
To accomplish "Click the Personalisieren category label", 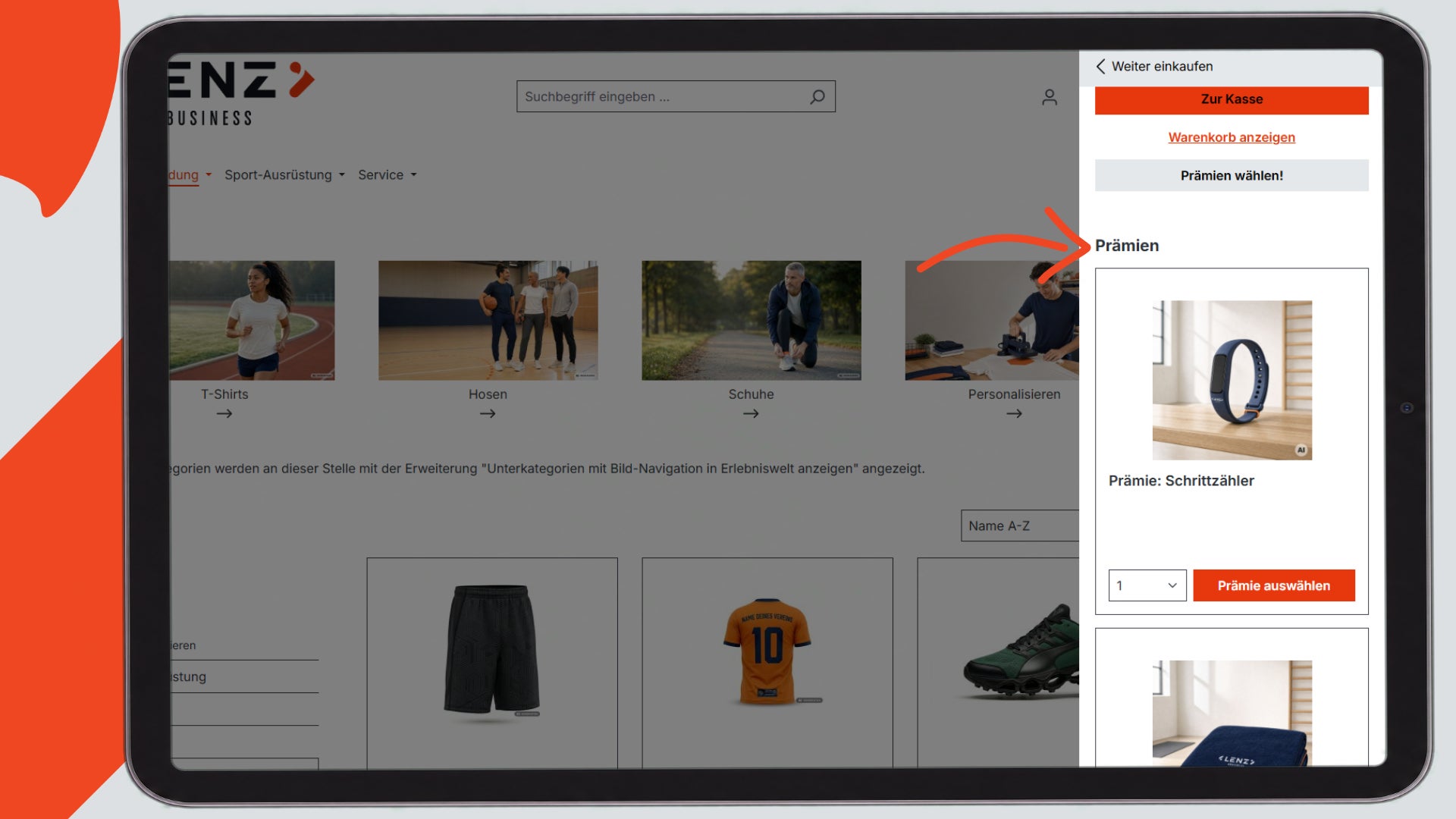I will [x=1014, y=394].
